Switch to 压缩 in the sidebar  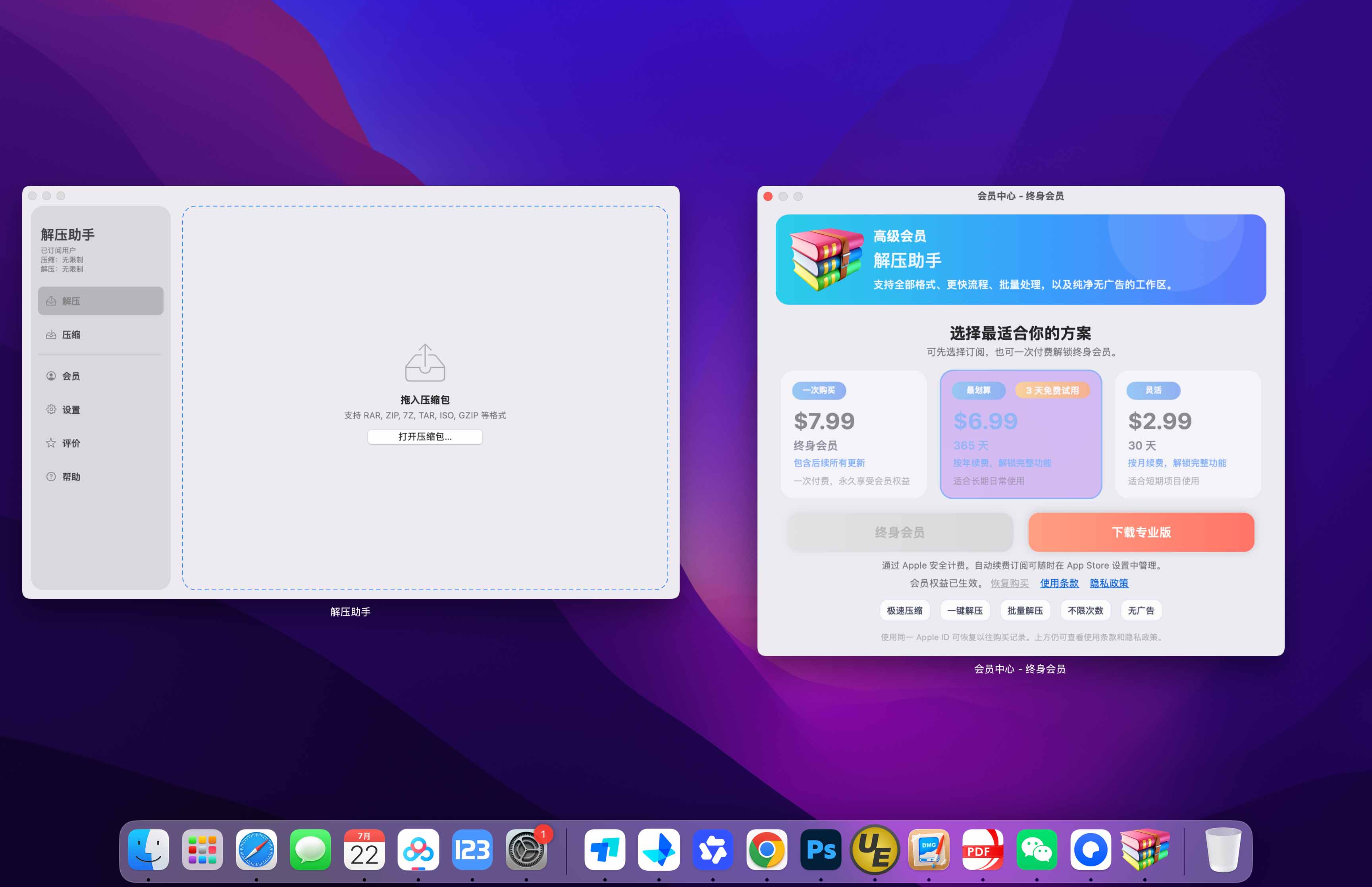tap(101, 335)
